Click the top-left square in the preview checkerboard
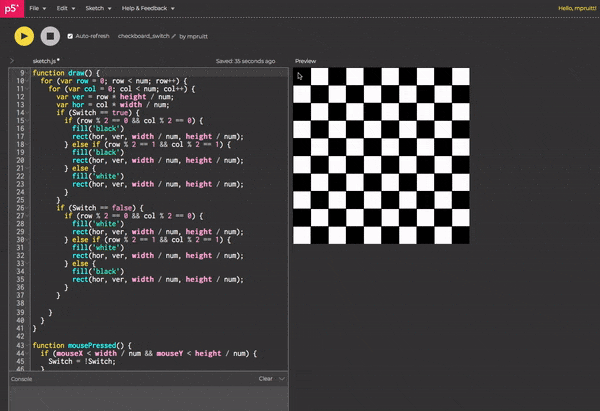The height and width of the screenshot is (411, 600). [302, 77]
